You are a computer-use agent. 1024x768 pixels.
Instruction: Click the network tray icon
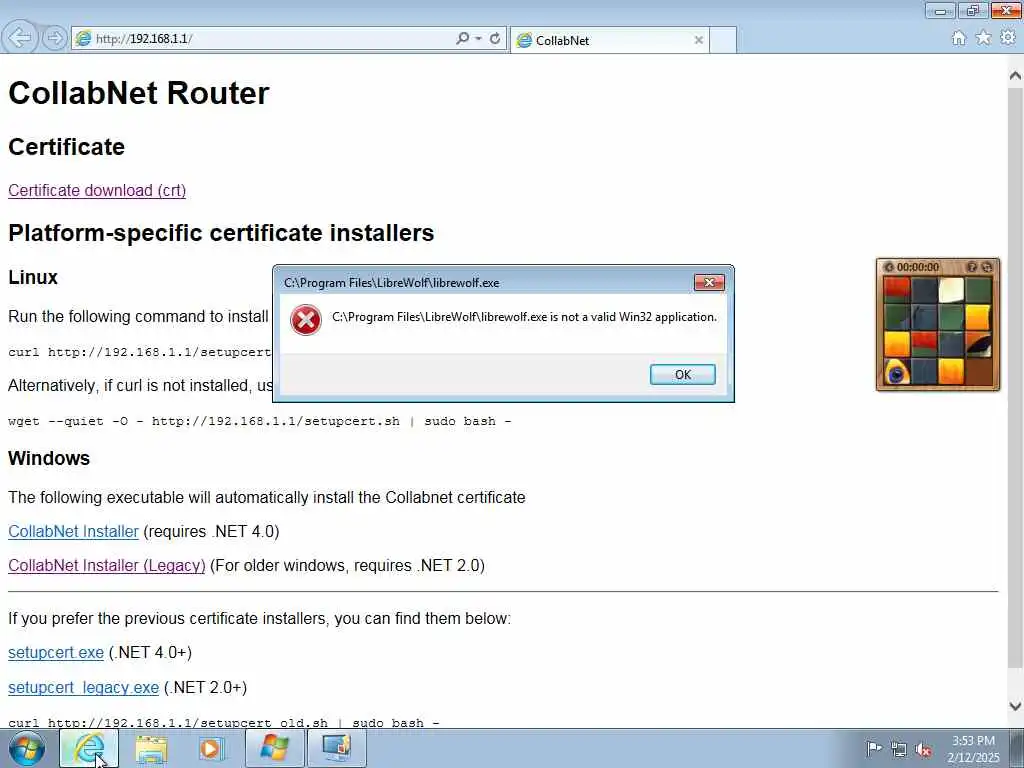pos(899,749)
